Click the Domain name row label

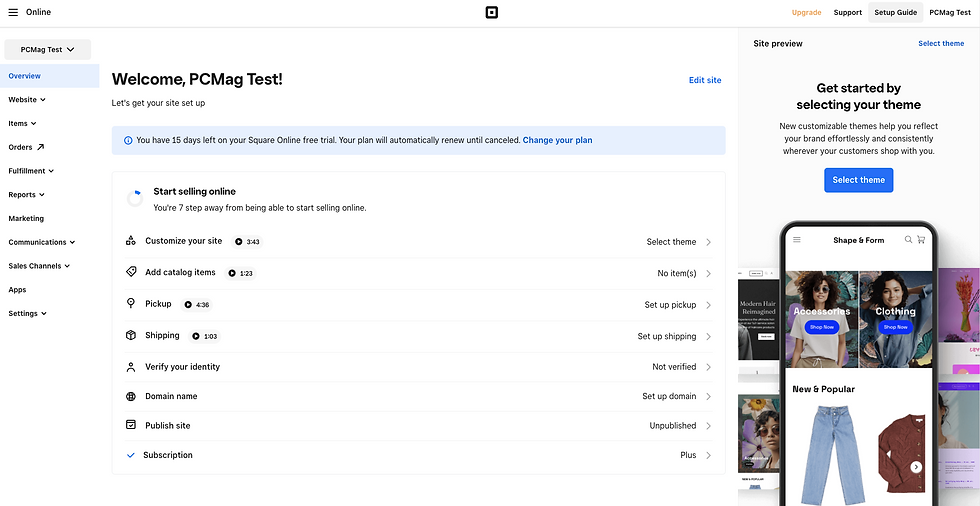tap(171, 396)
